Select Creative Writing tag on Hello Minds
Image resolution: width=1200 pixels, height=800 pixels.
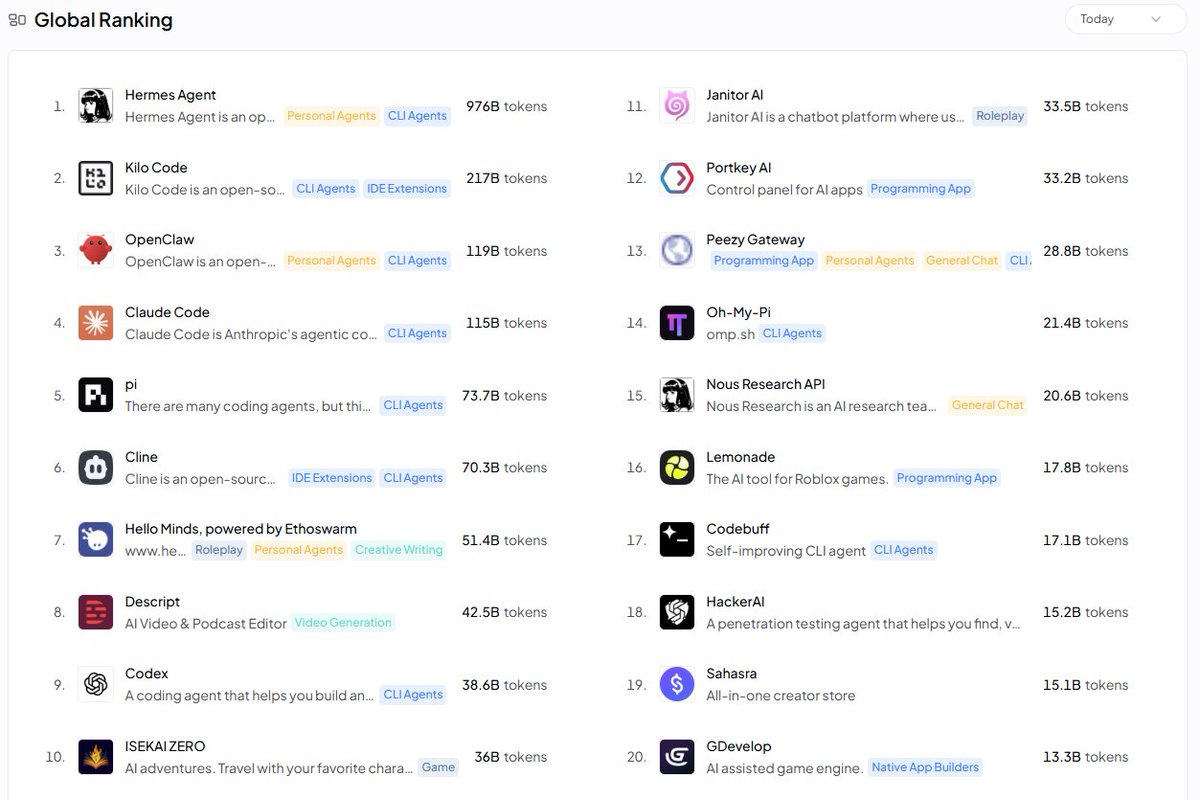pos(399,550)
